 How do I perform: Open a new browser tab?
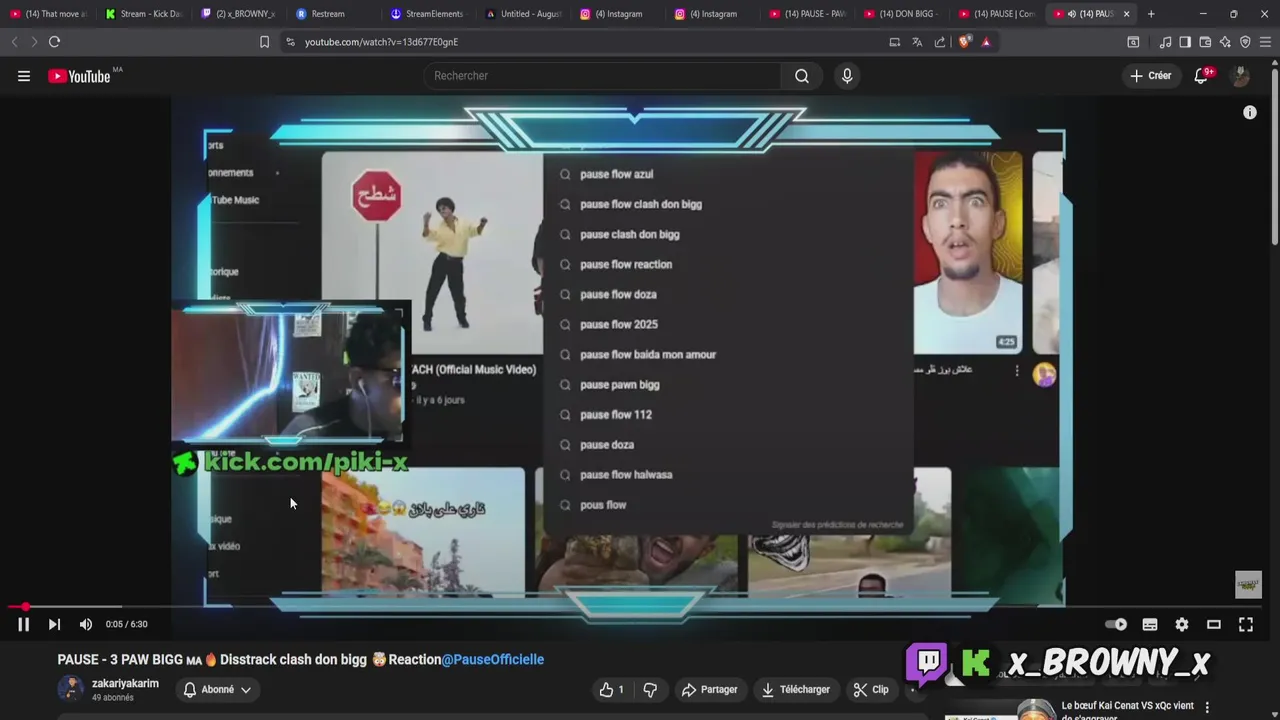point(1151,14)
